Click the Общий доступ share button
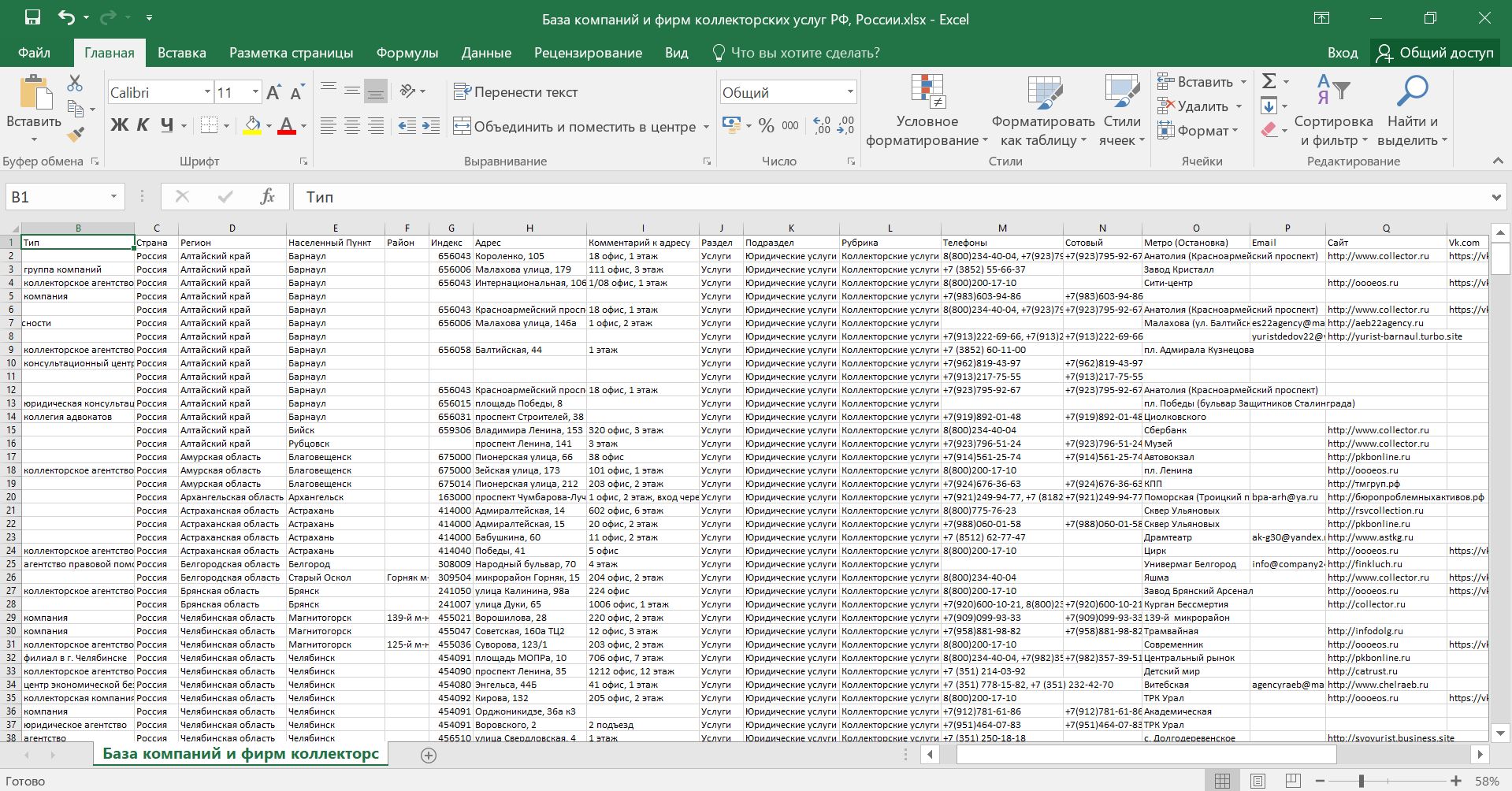1512x791 pixels. pyautogui.click(x=1435, y=53)
